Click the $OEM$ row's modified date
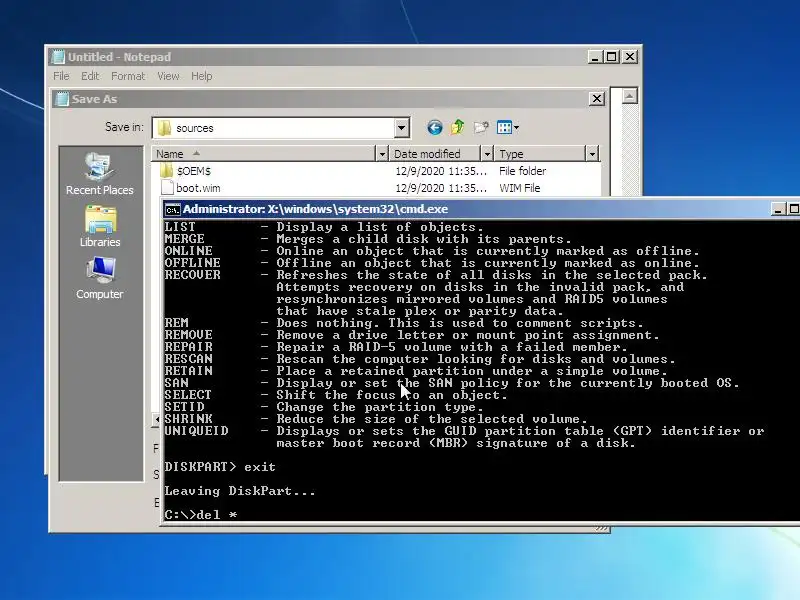This screenshot has width=800, height=600. (441, 171)
